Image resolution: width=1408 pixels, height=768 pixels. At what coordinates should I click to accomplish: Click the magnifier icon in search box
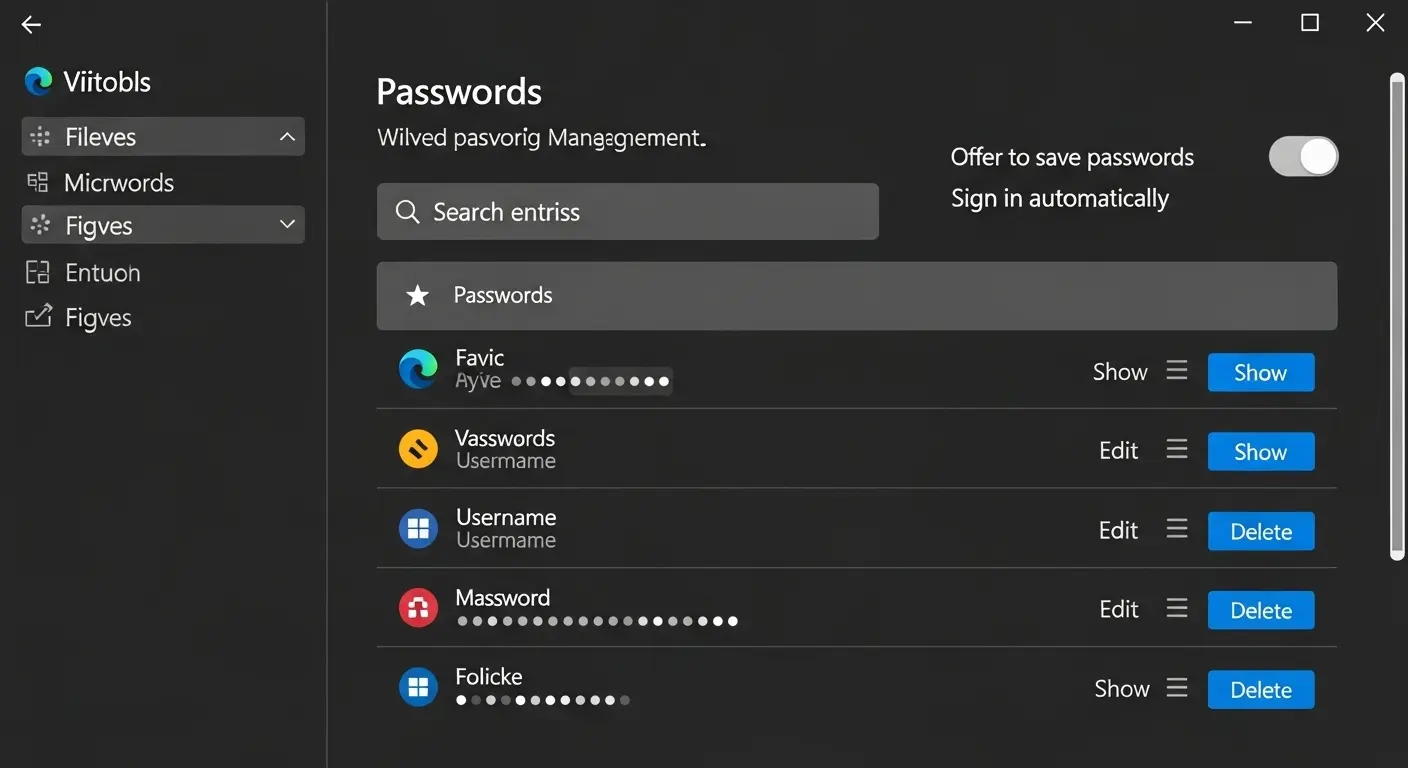(407, 212)
